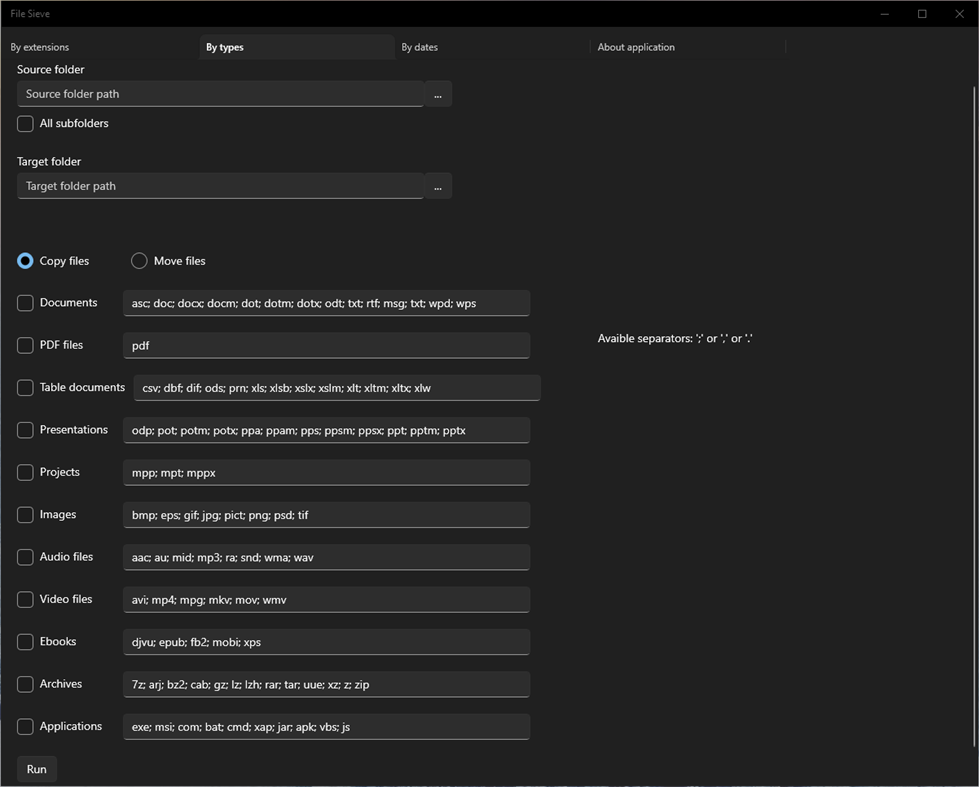Enable the All subfolders checkbox

(24, 123)
